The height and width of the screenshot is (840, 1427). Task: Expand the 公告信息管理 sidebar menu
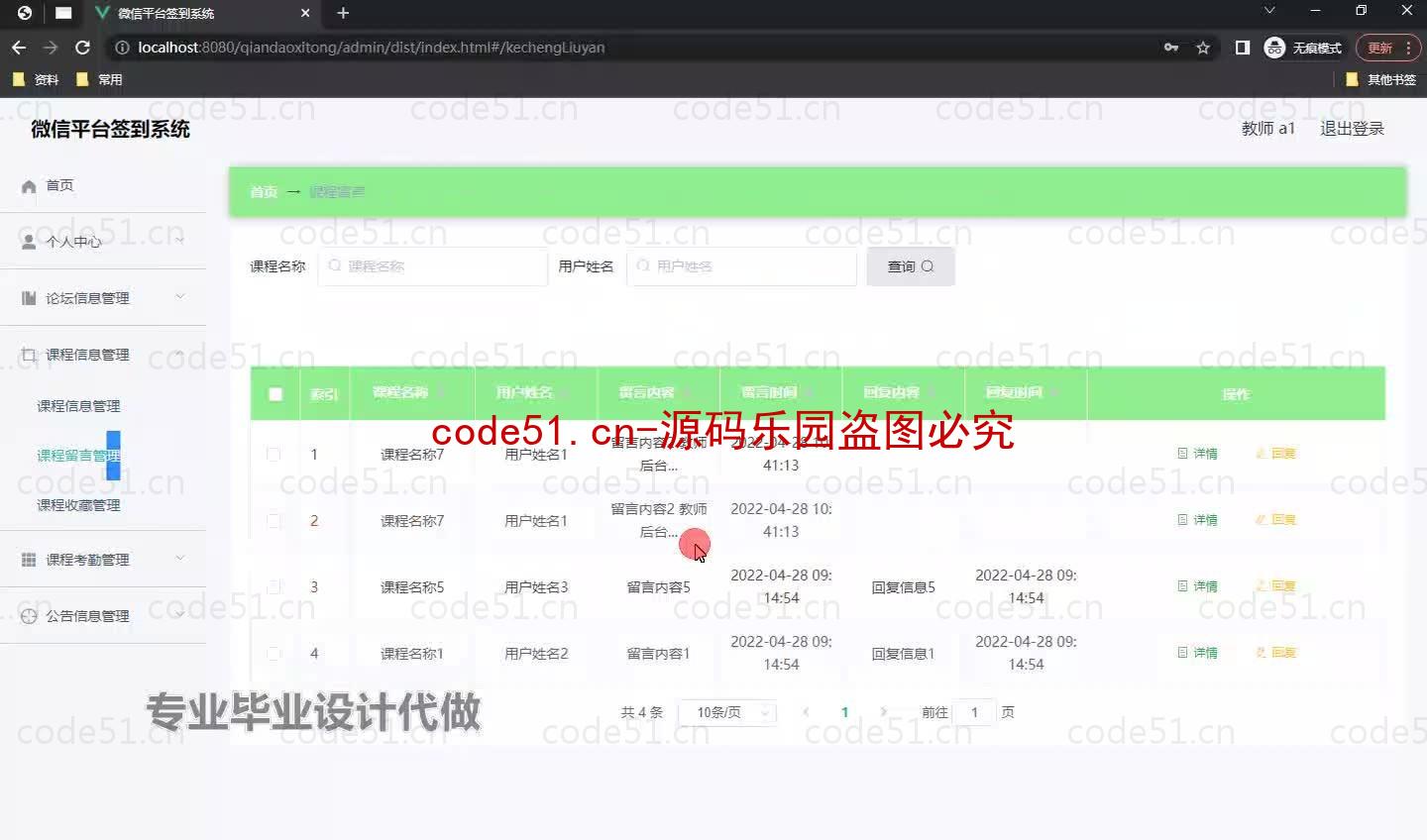(103, 616)
